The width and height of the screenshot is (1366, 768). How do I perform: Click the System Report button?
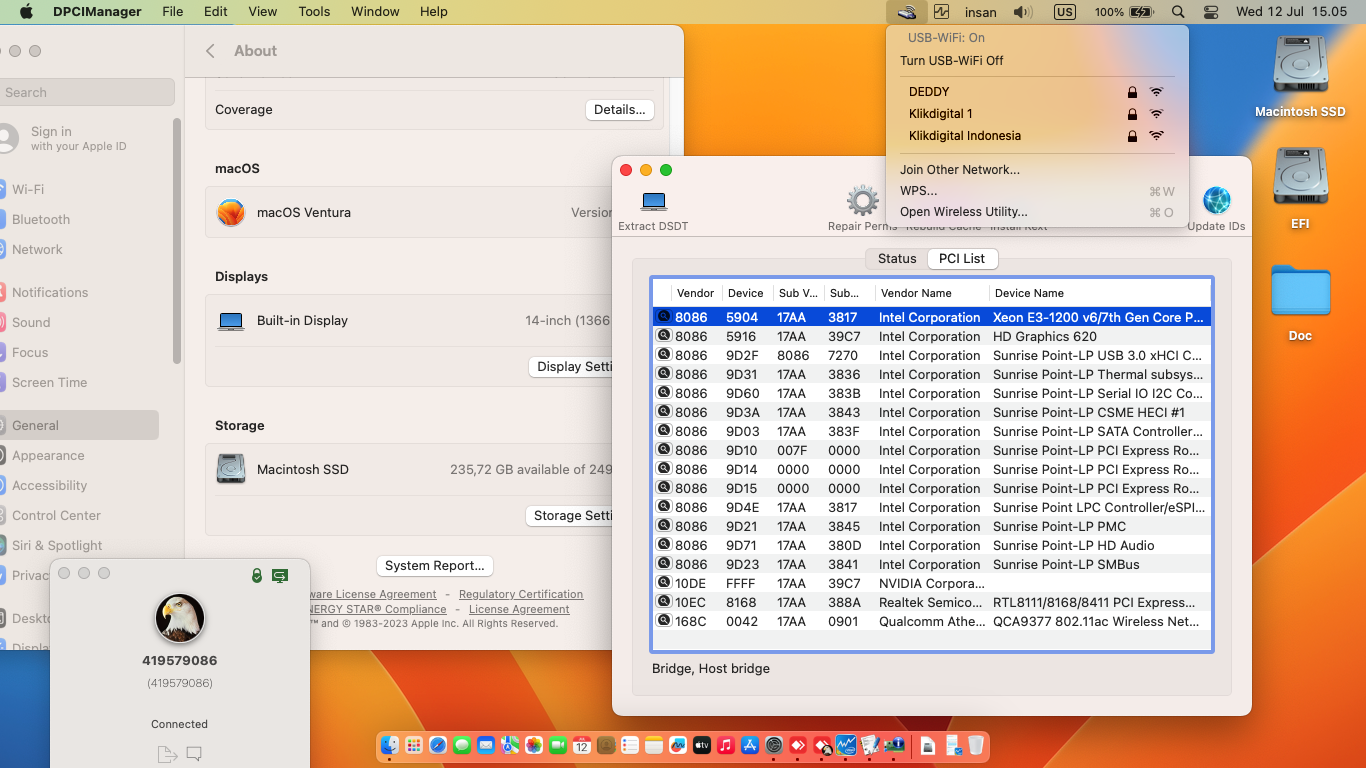[434, 565]
